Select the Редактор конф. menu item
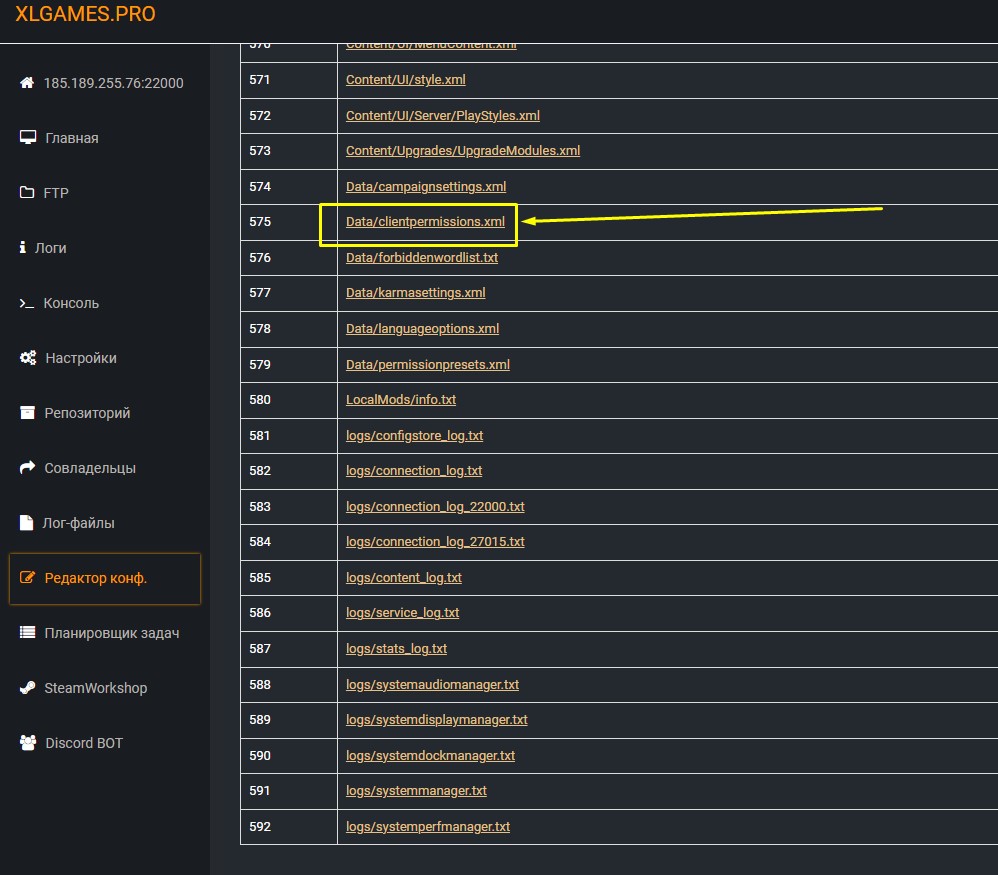This screenshot has height=875, width=998. [95, 578]
